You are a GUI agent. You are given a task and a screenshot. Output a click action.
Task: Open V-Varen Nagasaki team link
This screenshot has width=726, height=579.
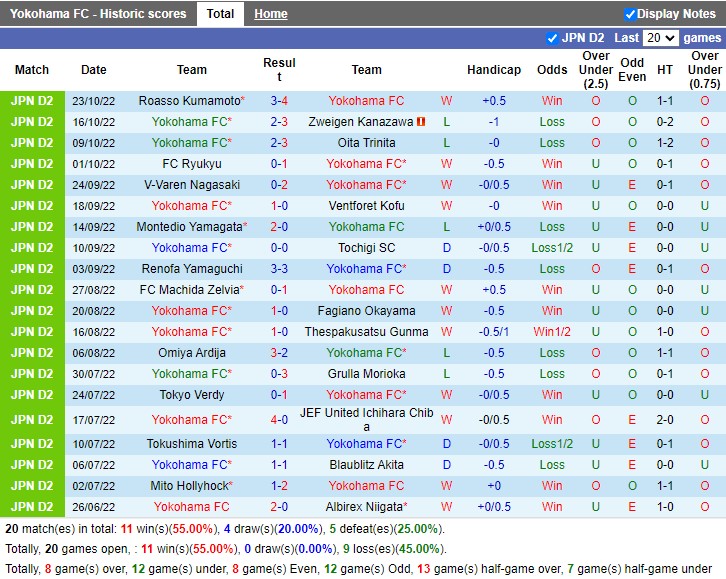[192, 185]
